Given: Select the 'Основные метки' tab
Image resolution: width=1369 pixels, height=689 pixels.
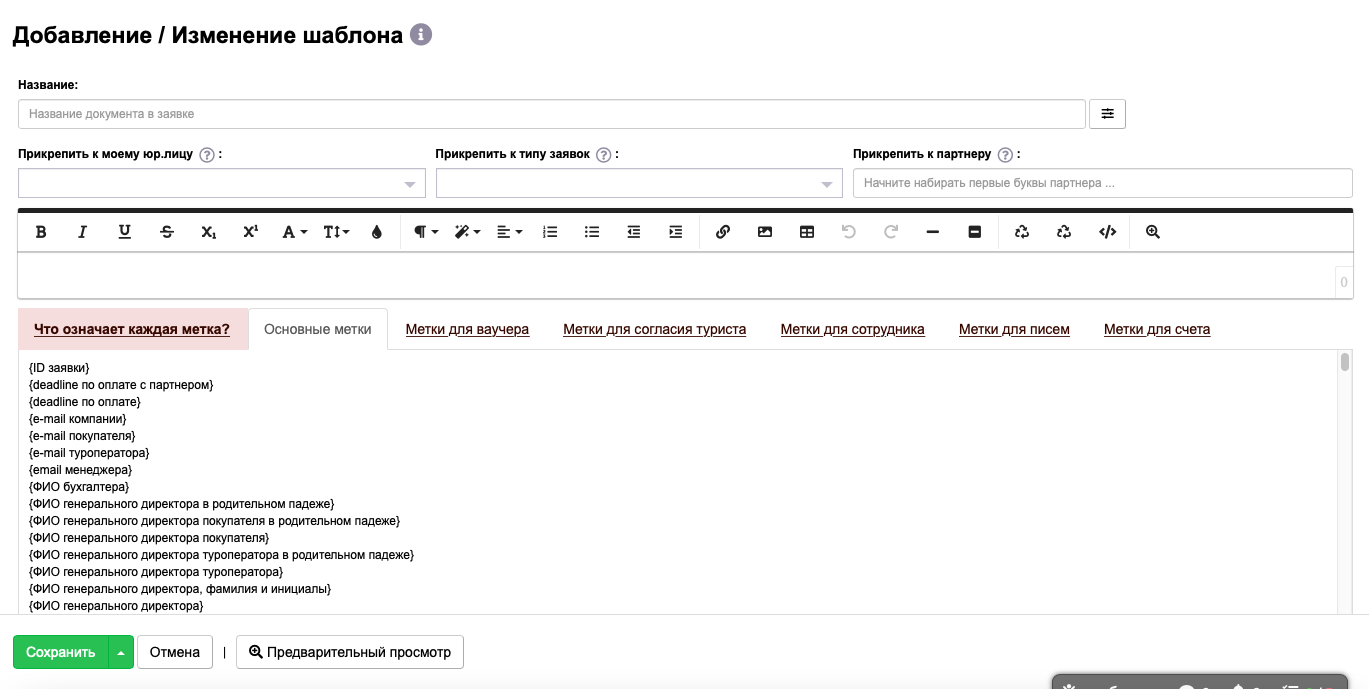Looking at the screenshot, I should [x=318, y=329].
